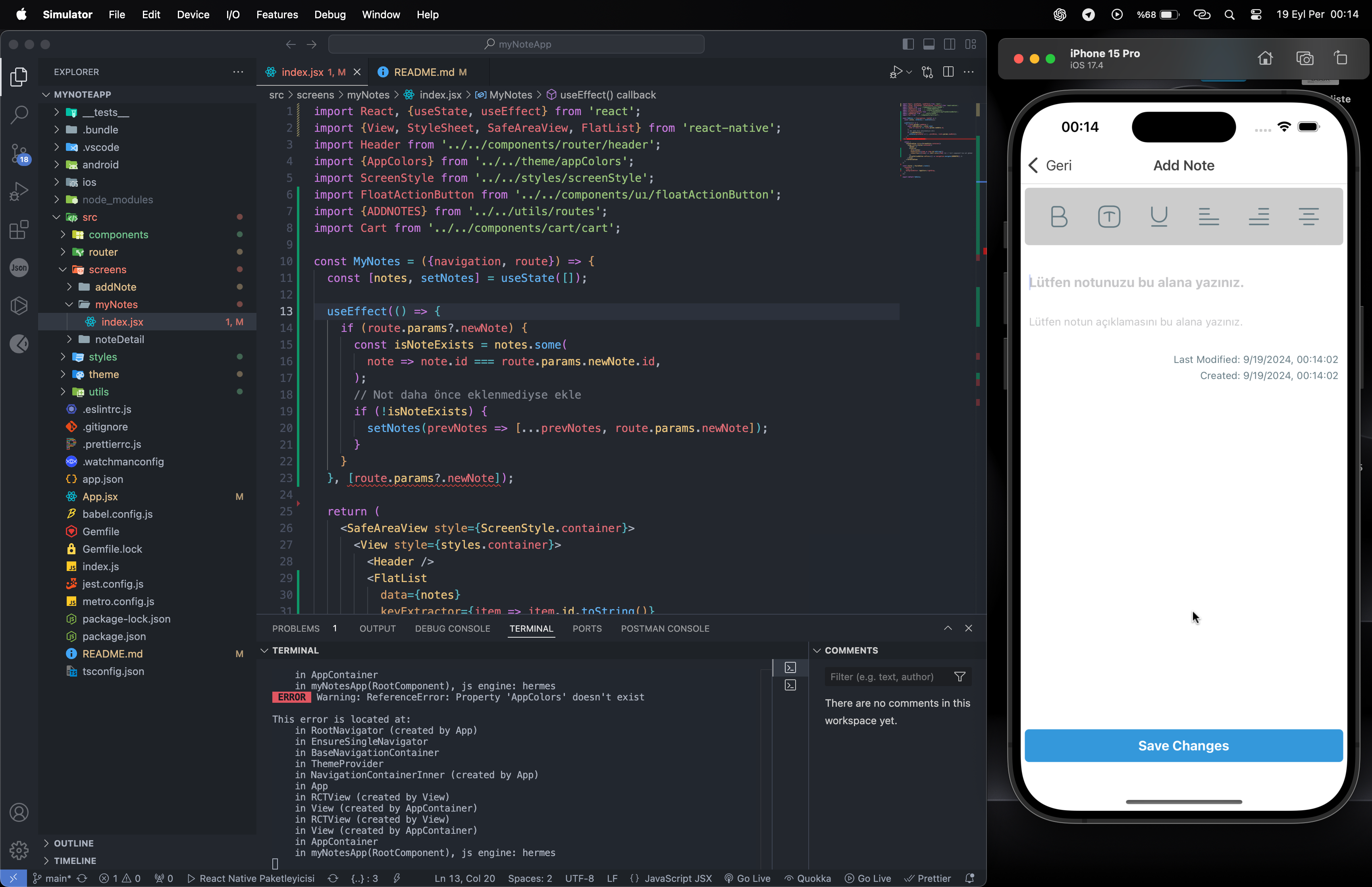Click the Bold formatting icon in simulator
Image resolution: width=1372 pixels, height=887 pixels.
click(1059, 216)
